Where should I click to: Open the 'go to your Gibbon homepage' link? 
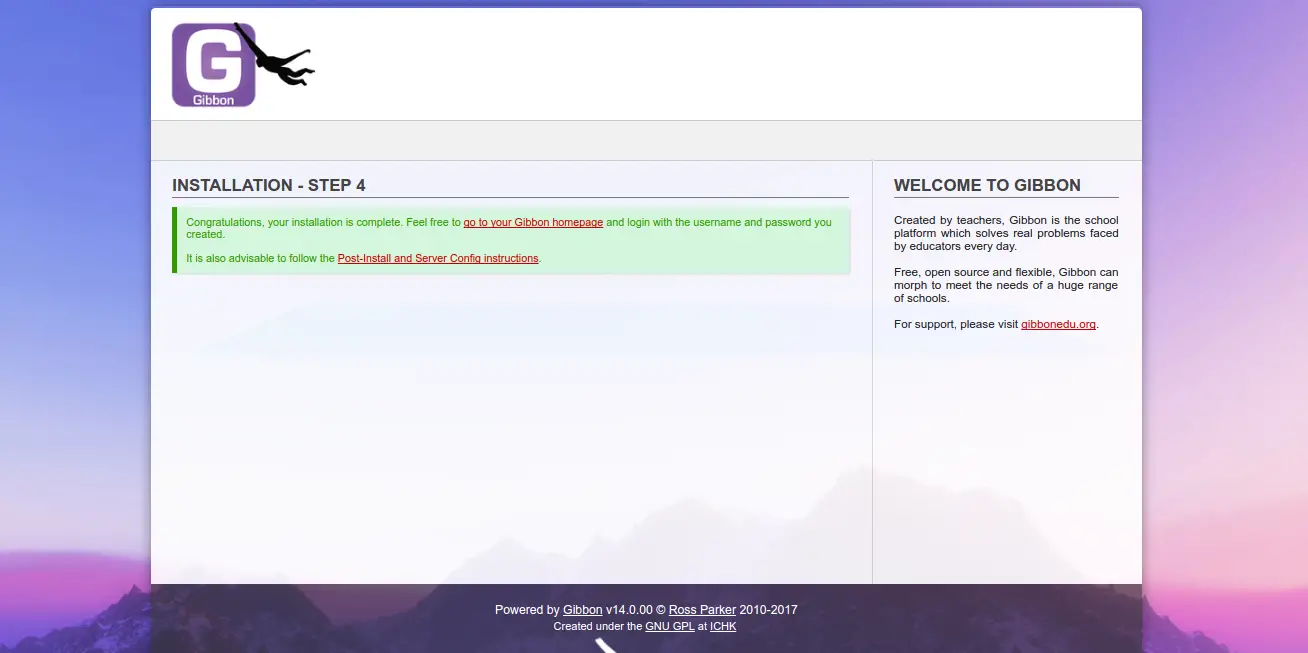coord(533,222)
